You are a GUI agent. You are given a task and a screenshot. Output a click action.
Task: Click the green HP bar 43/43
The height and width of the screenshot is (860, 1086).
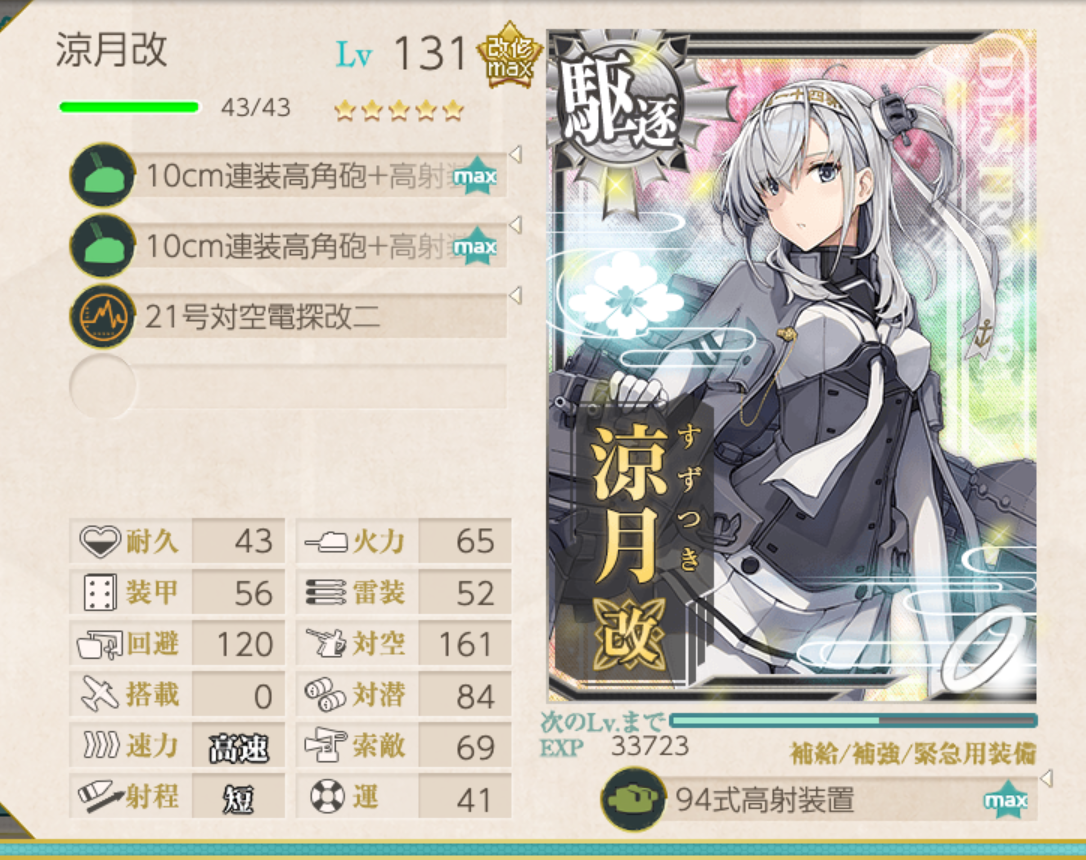[130, 107]
